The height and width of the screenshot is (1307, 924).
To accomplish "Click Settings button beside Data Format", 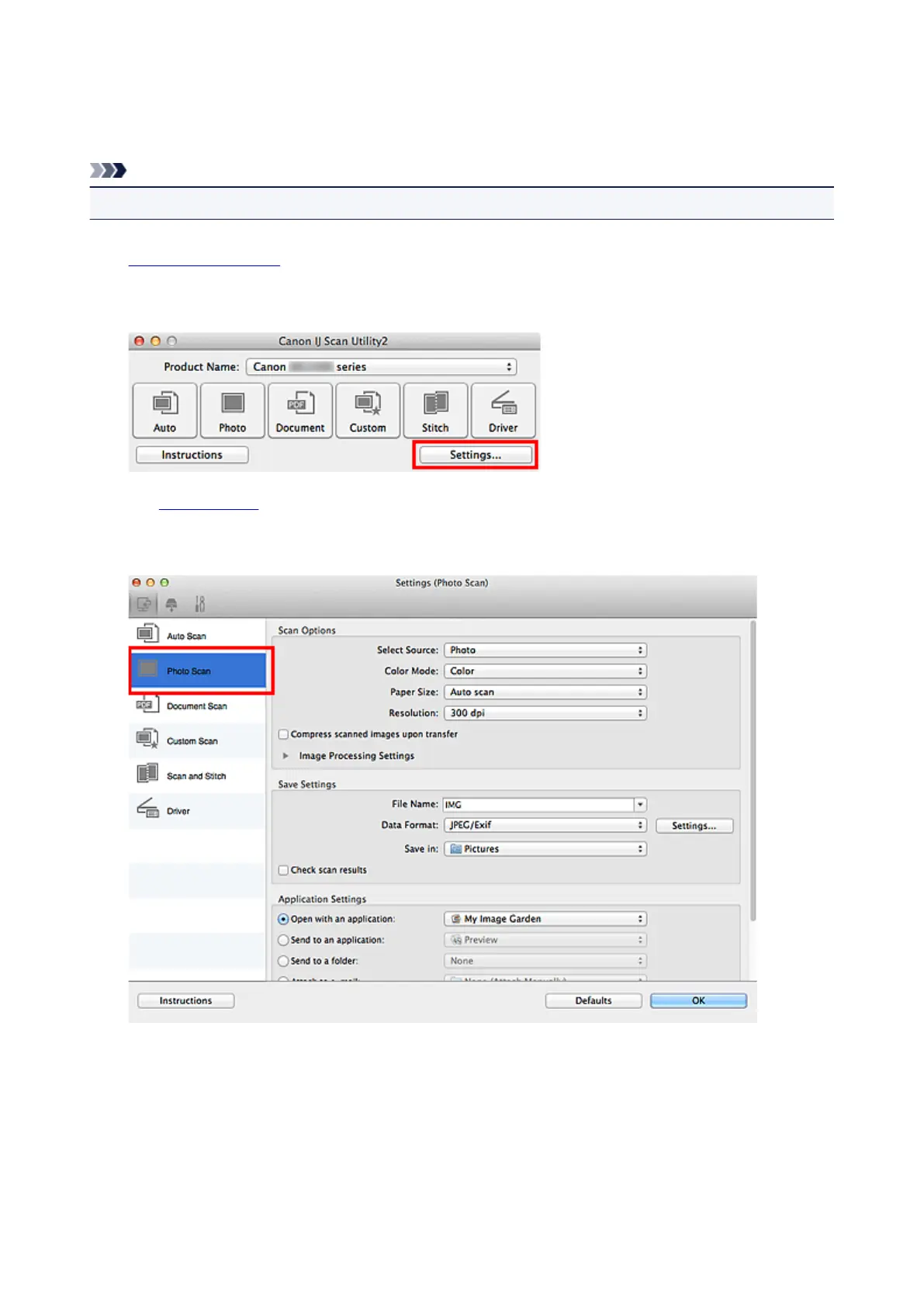I will [694, 826].
